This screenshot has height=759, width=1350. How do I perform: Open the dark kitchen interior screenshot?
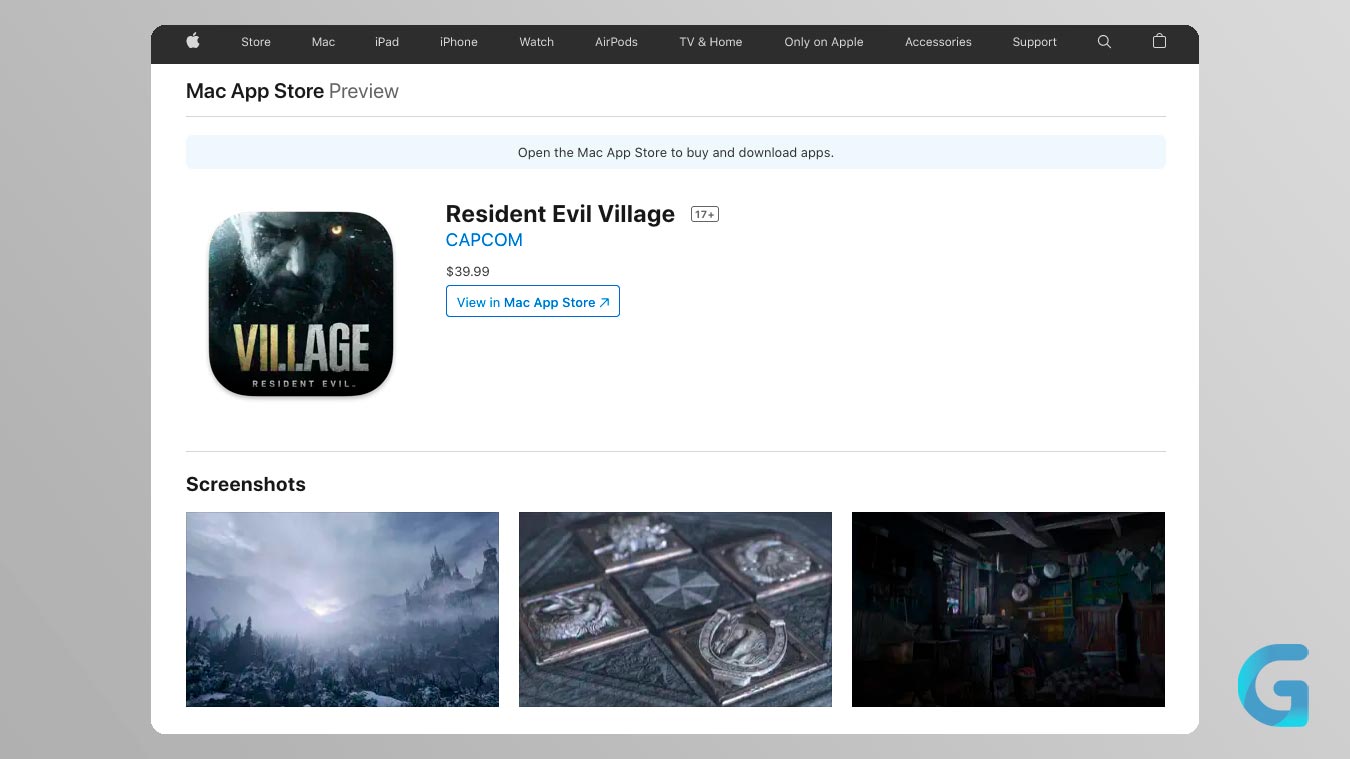[1008, 610]
